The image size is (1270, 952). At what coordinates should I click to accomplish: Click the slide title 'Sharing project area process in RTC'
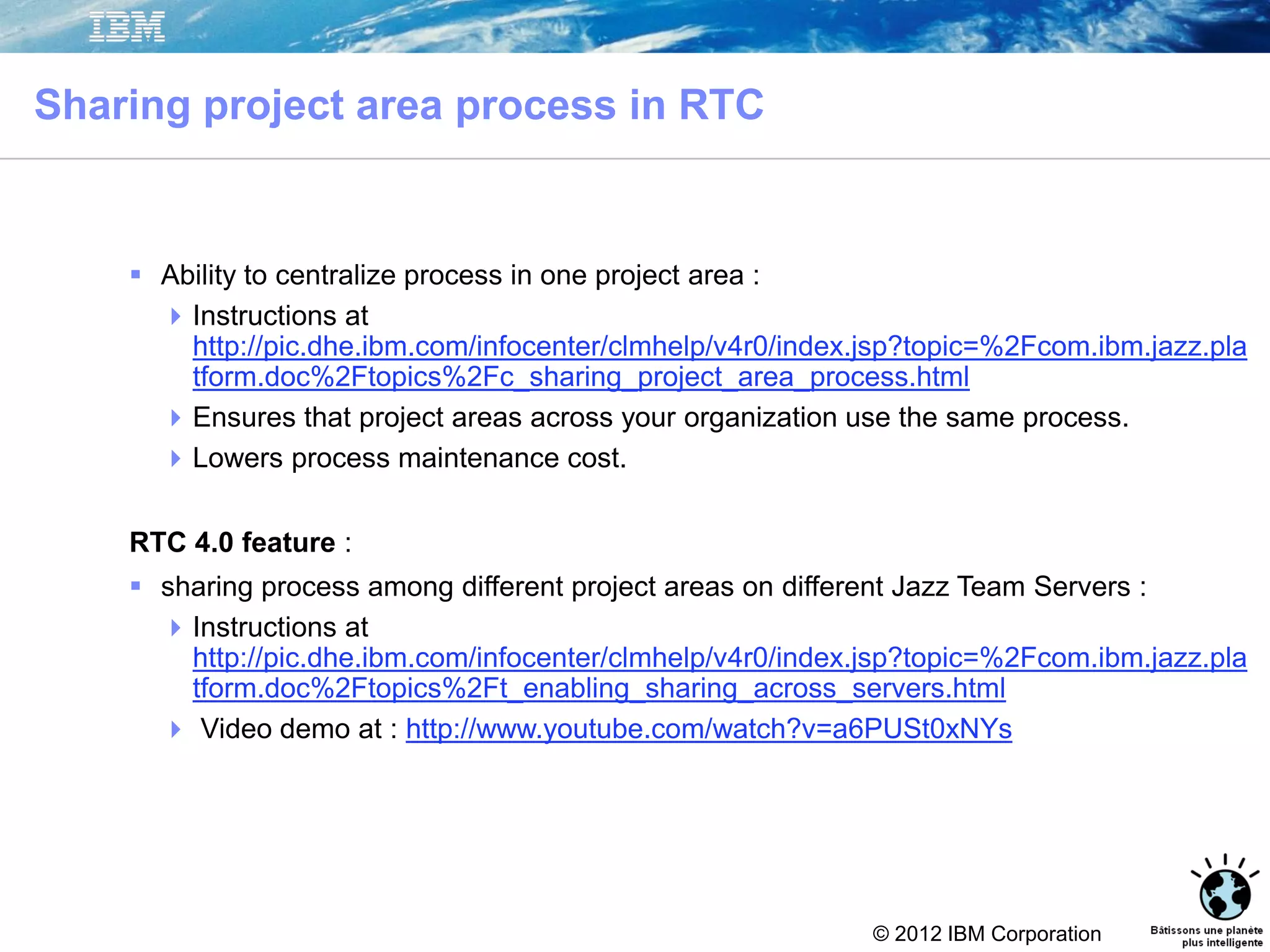(399, 105)
